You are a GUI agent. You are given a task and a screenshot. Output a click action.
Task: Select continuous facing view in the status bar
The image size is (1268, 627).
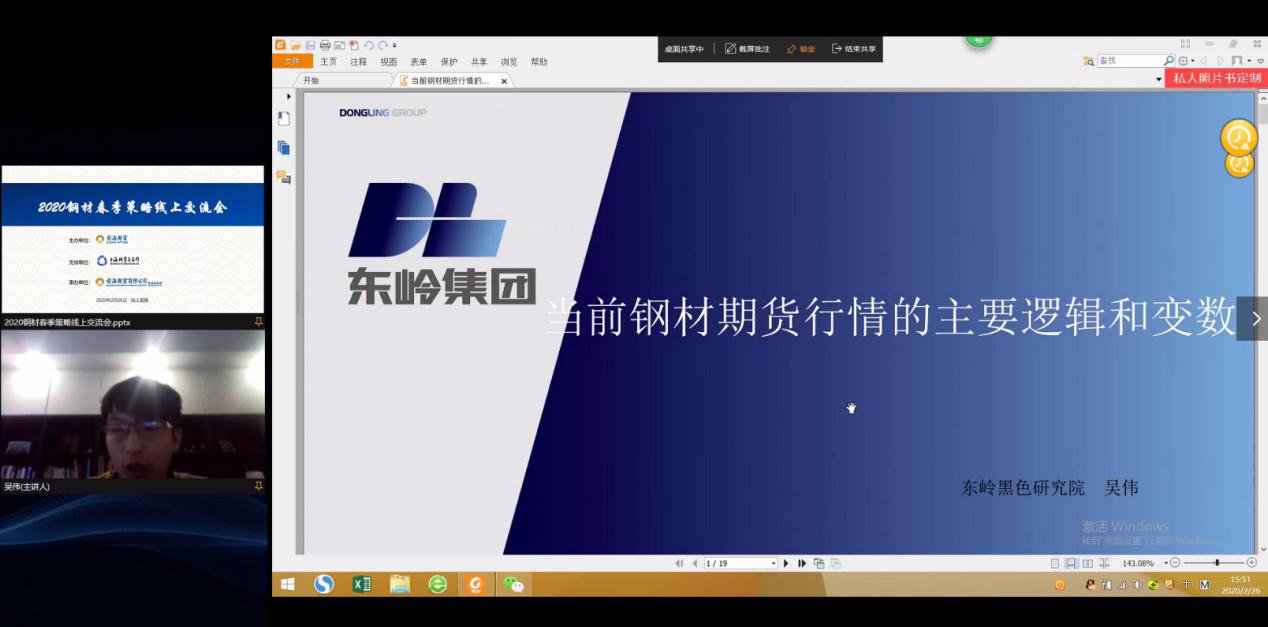[x=1104, y=563]
